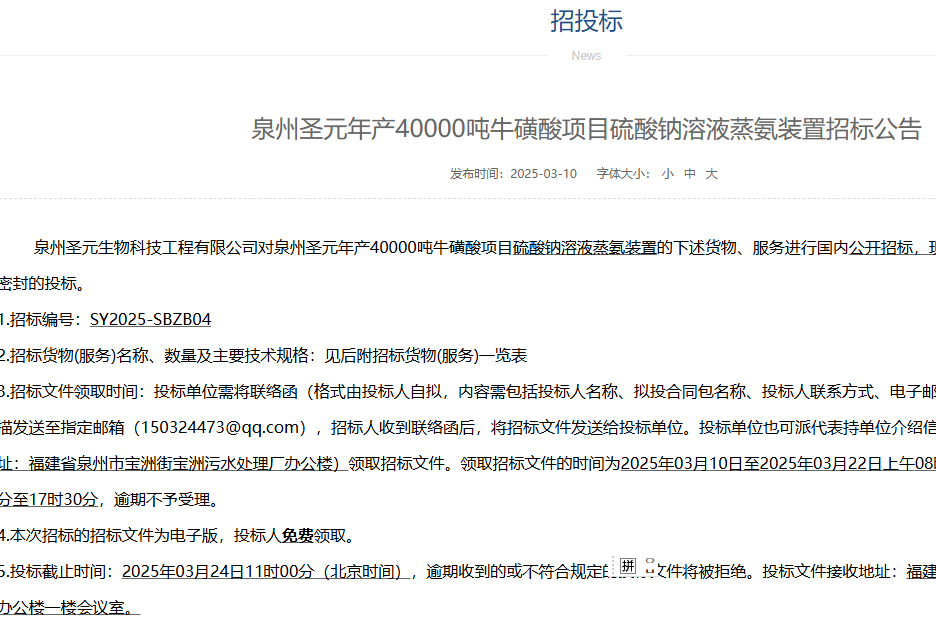Click the announcement title 泉州圣元年产40000吨牛磺酸项目
The width and height of the screenshot is (936, 631).
[x=587, y=129]
